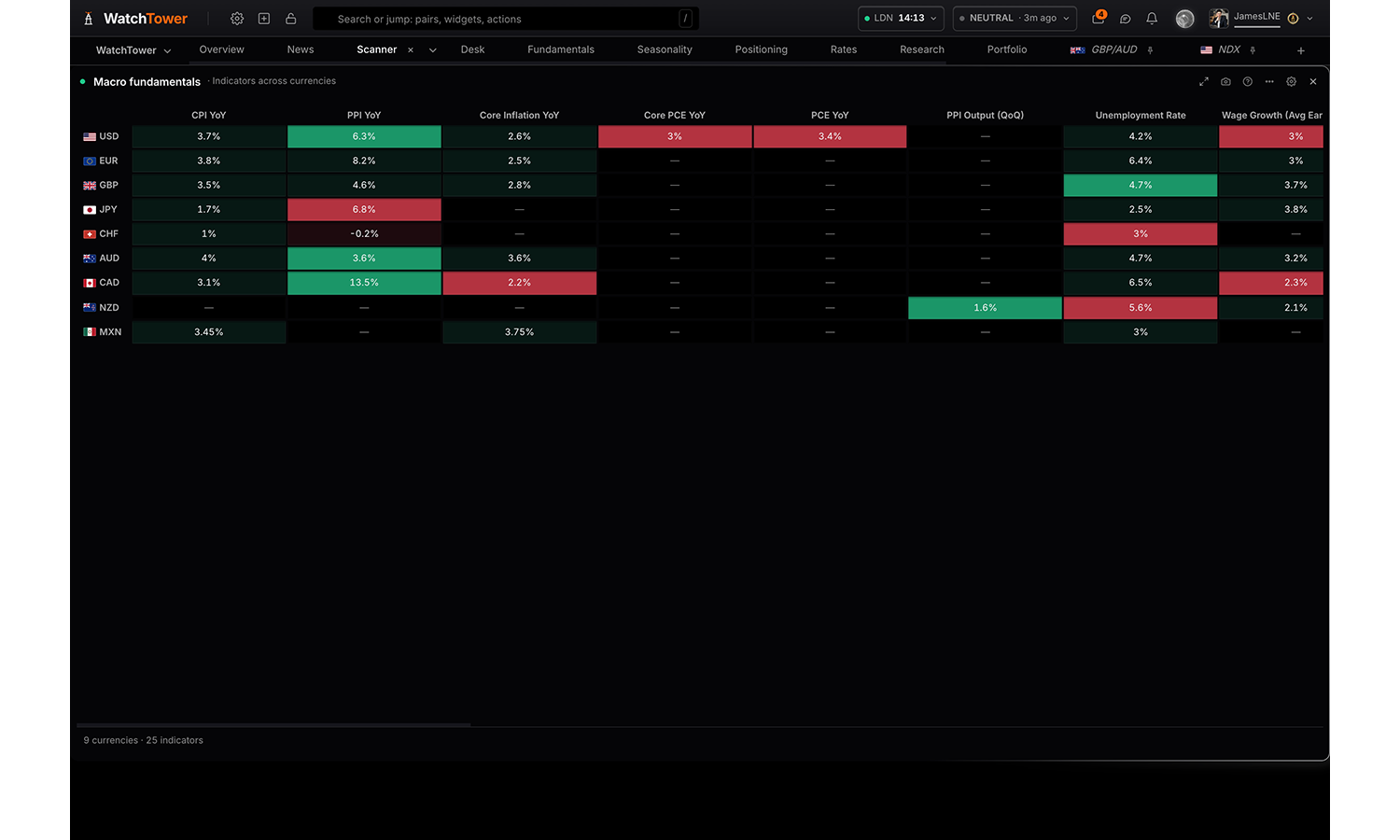The height and width of the screenshot is (840, 1400).
Task: Open the widget help question-mark icon
Action: point(1248,81)
